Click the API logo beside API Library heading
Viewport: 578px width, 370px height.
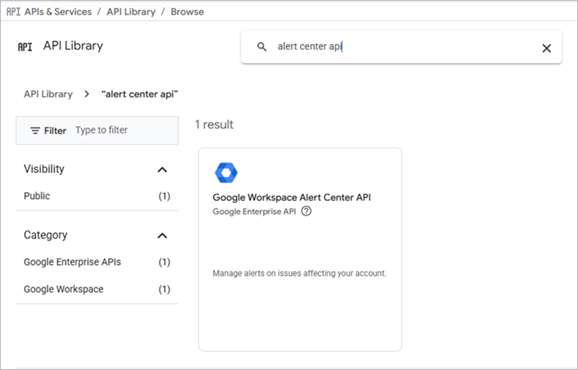point(25,47)
